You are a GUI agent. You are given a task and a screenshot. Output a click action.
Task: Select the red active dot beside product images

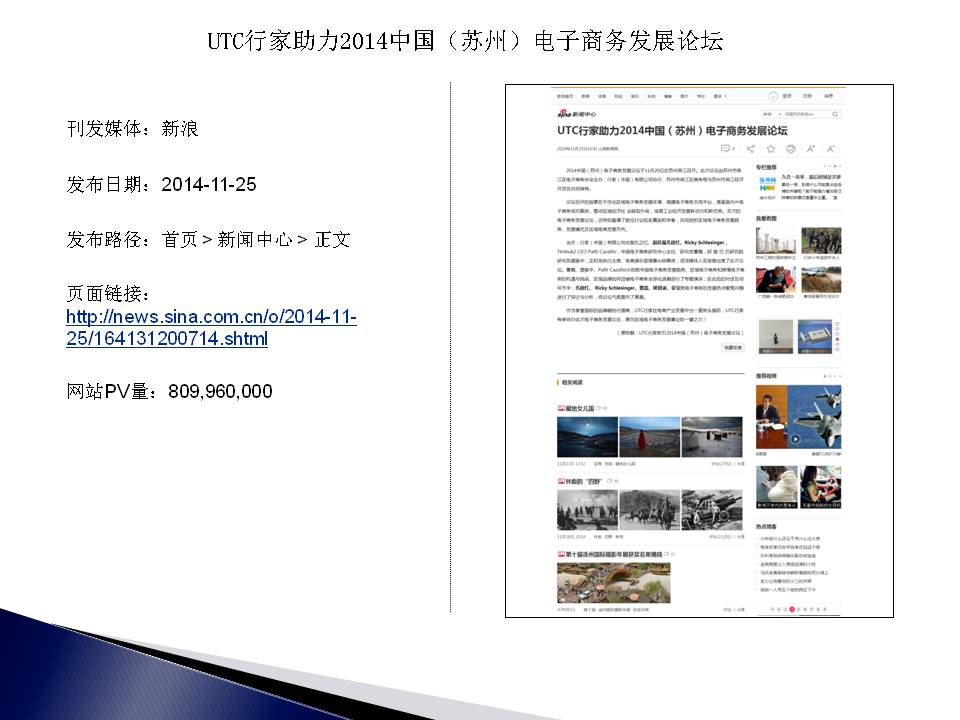pos(837,339)
